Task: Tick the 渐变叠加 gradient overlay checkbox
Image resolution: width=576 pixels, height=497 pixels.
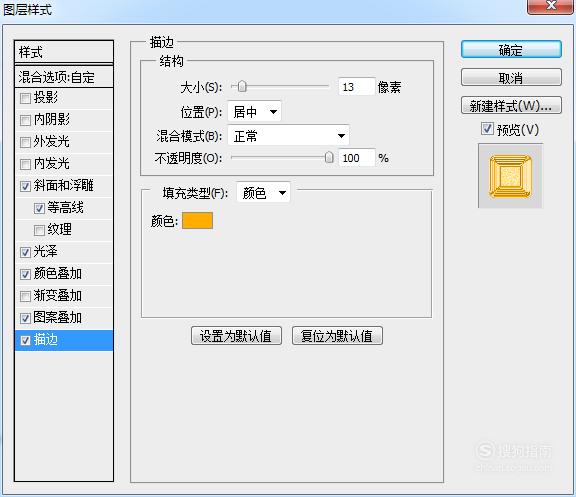Action: 25,296
